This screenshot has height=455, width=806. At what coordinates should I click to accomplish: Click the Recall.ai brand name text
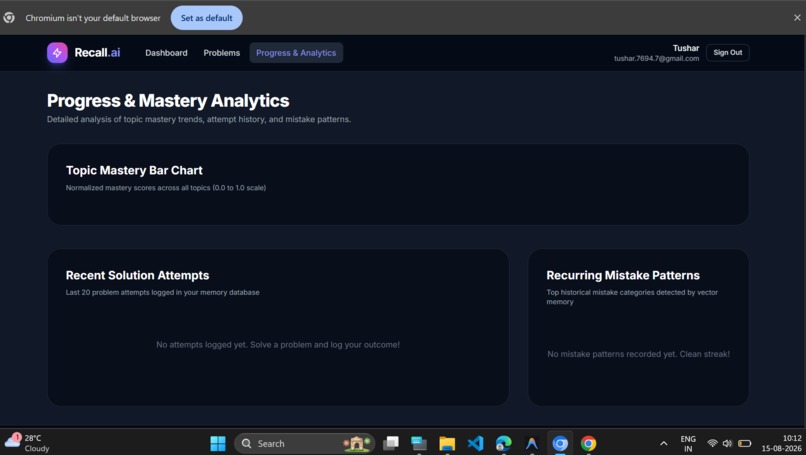(x=97, y=52)
